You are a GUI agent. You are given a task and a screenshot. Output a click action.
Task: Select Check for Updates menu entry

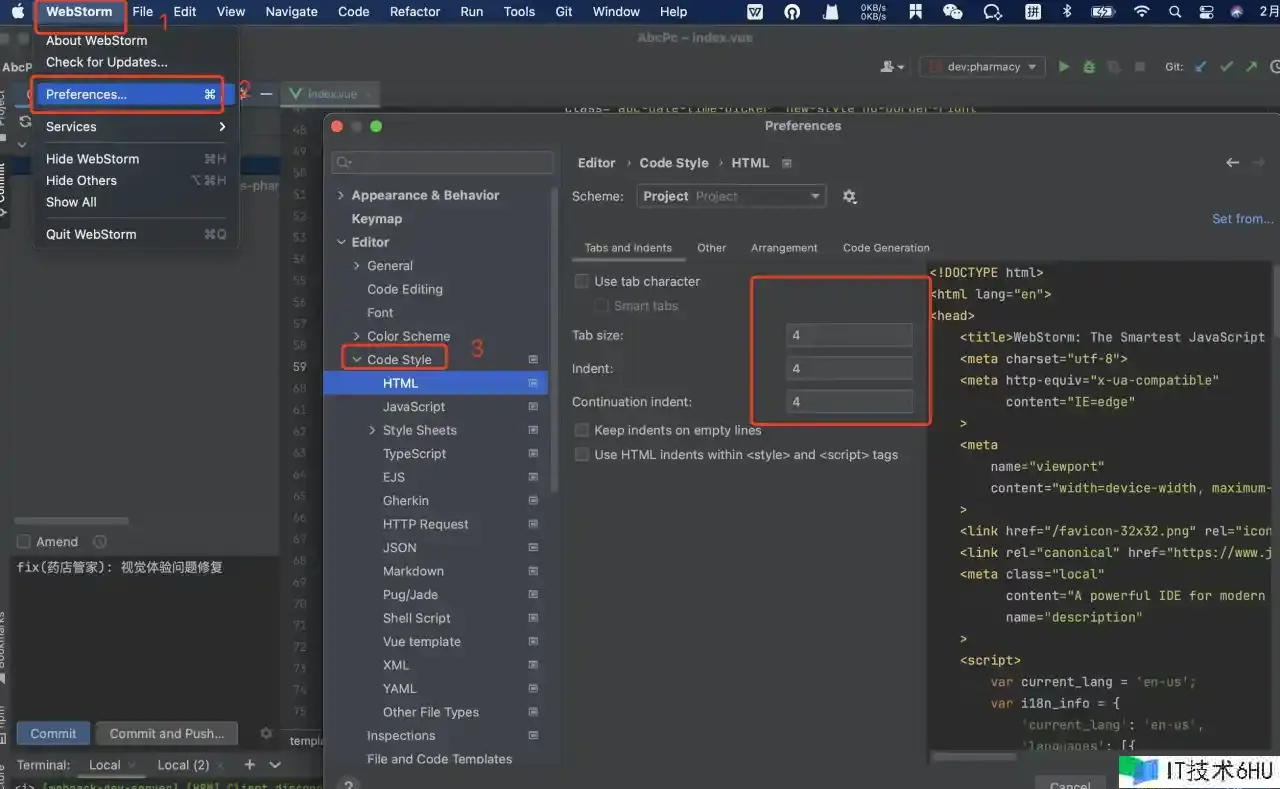click(x=107, y=62)
